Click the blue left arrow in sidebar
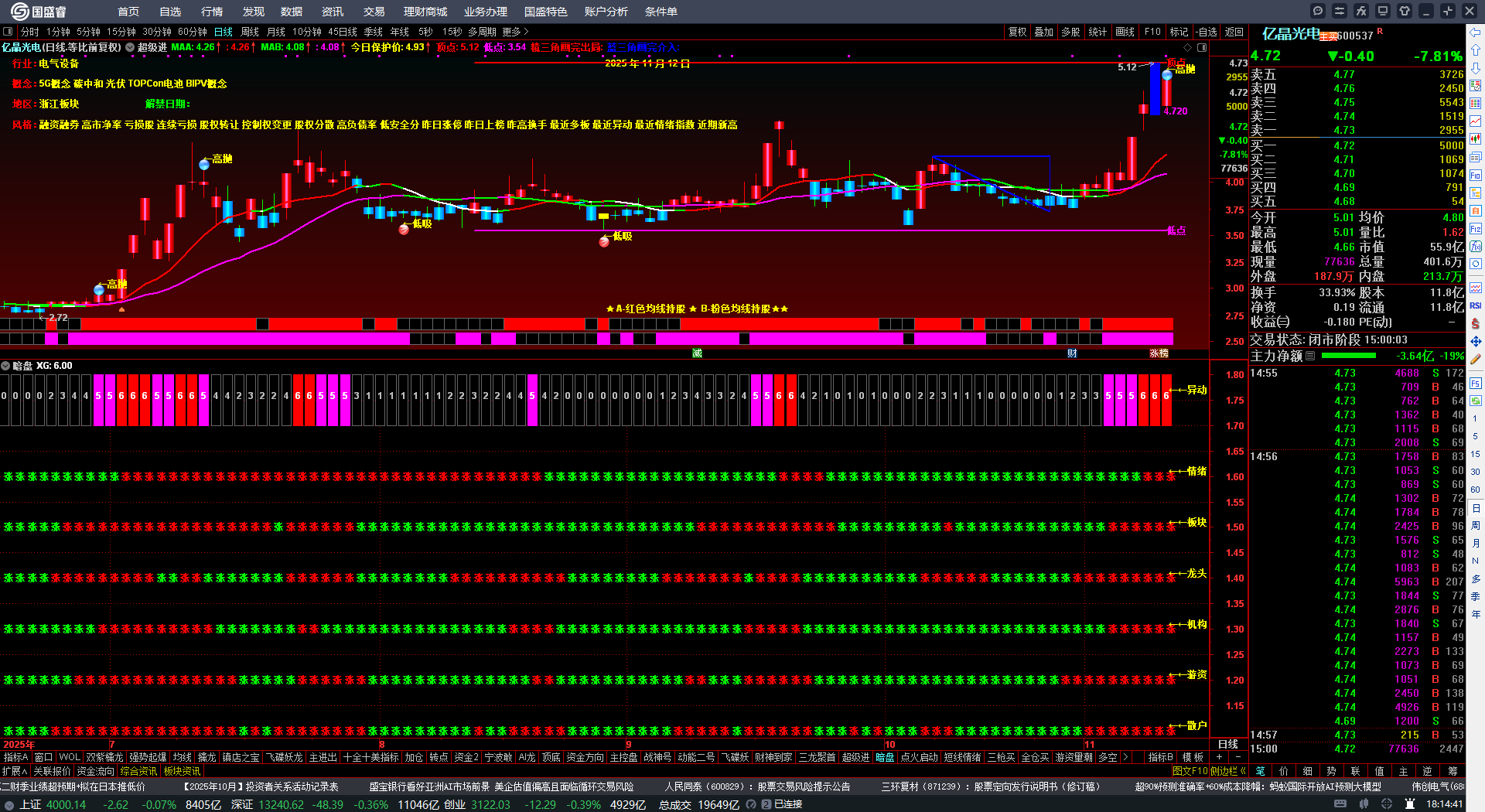Viewport: 1485px width, 812px height. [x=1476, y=32]
